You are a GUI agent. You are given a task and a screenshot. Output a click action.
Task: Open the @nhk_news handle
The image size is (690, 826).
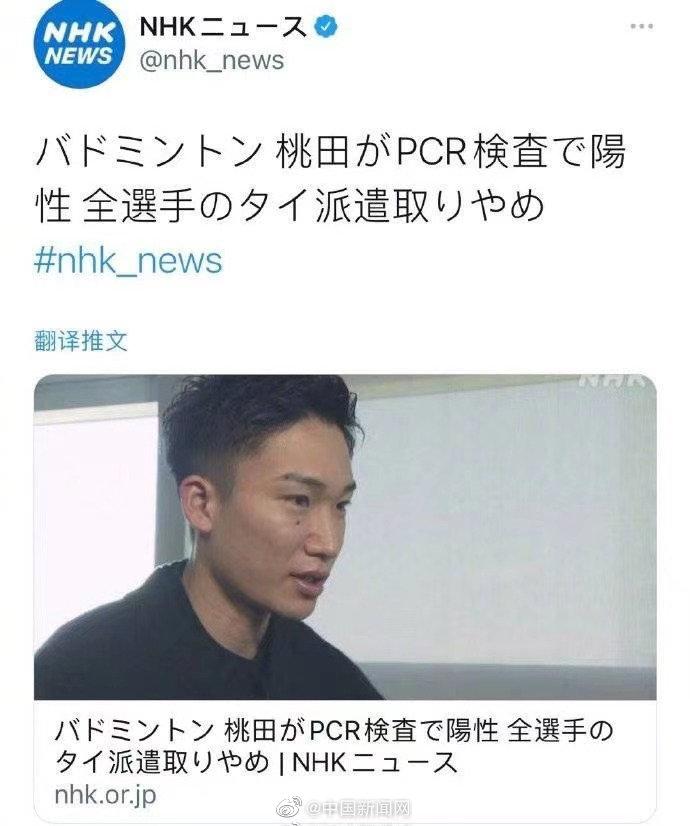[x=212, y=61]
